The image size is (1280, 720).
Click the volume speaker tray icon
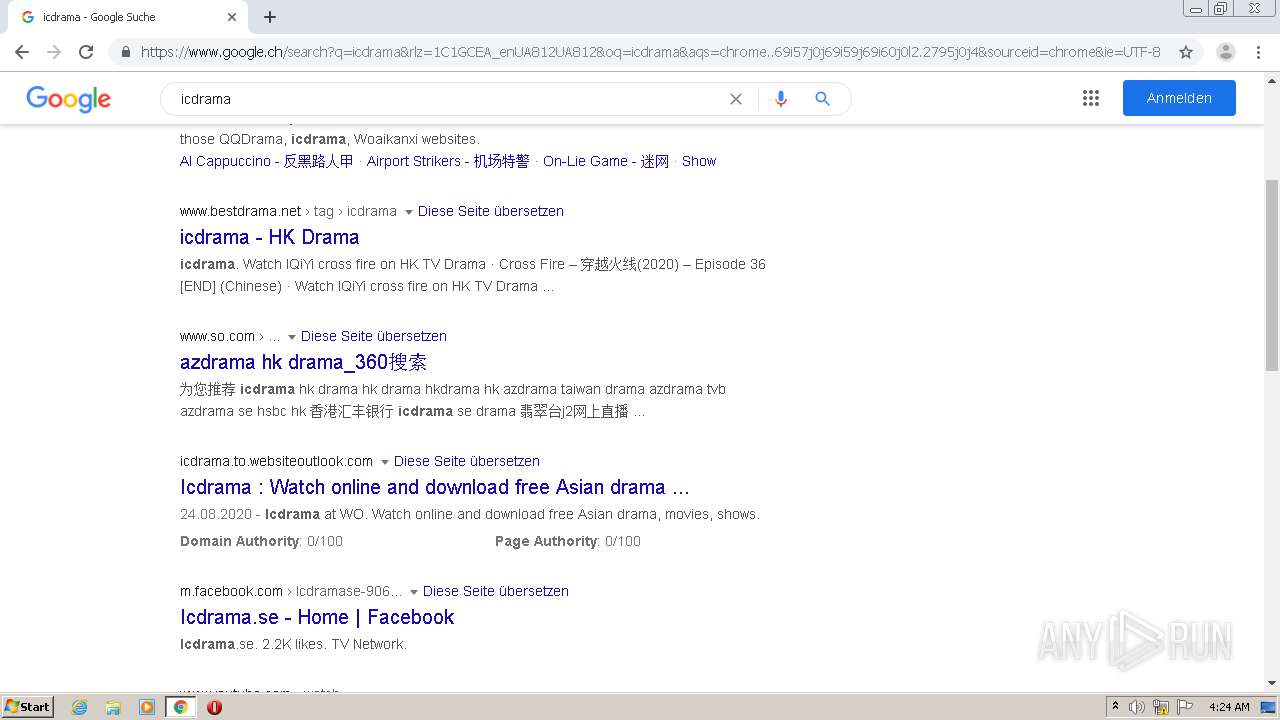[x=1137, y=707]
